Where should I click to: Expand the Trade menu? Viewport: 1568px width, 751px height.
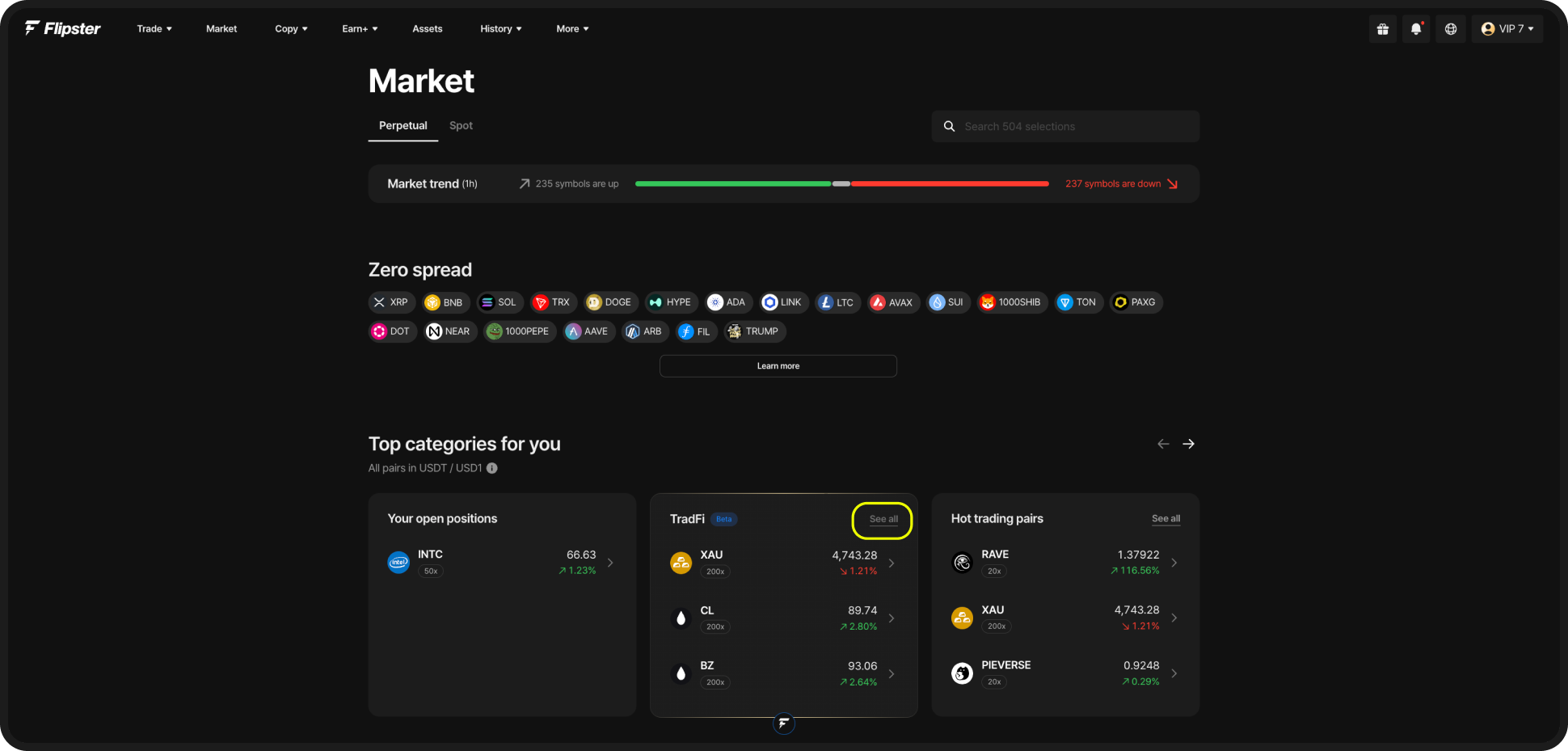[x=154, y=29]
